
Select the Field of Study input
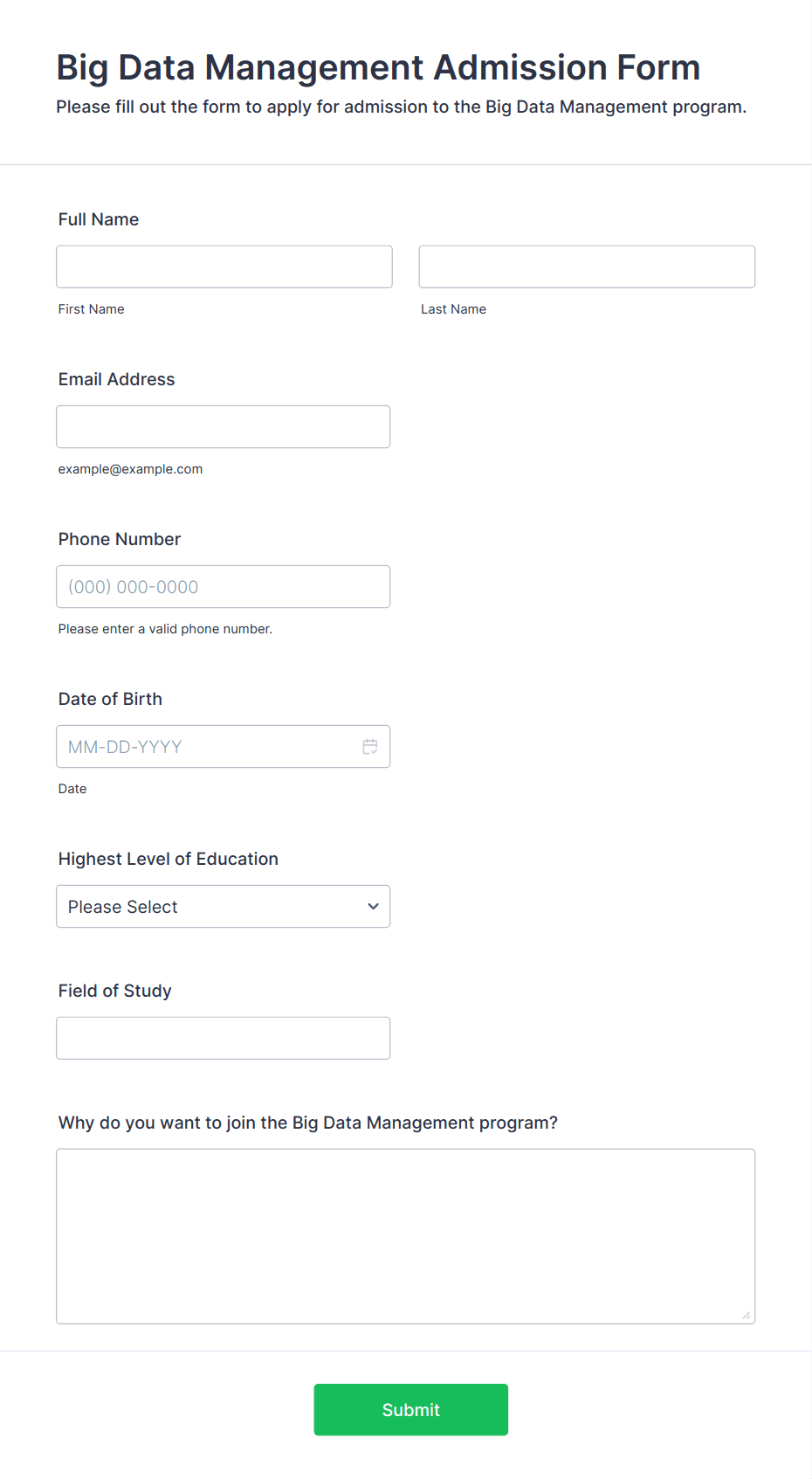pos(224,1039)
